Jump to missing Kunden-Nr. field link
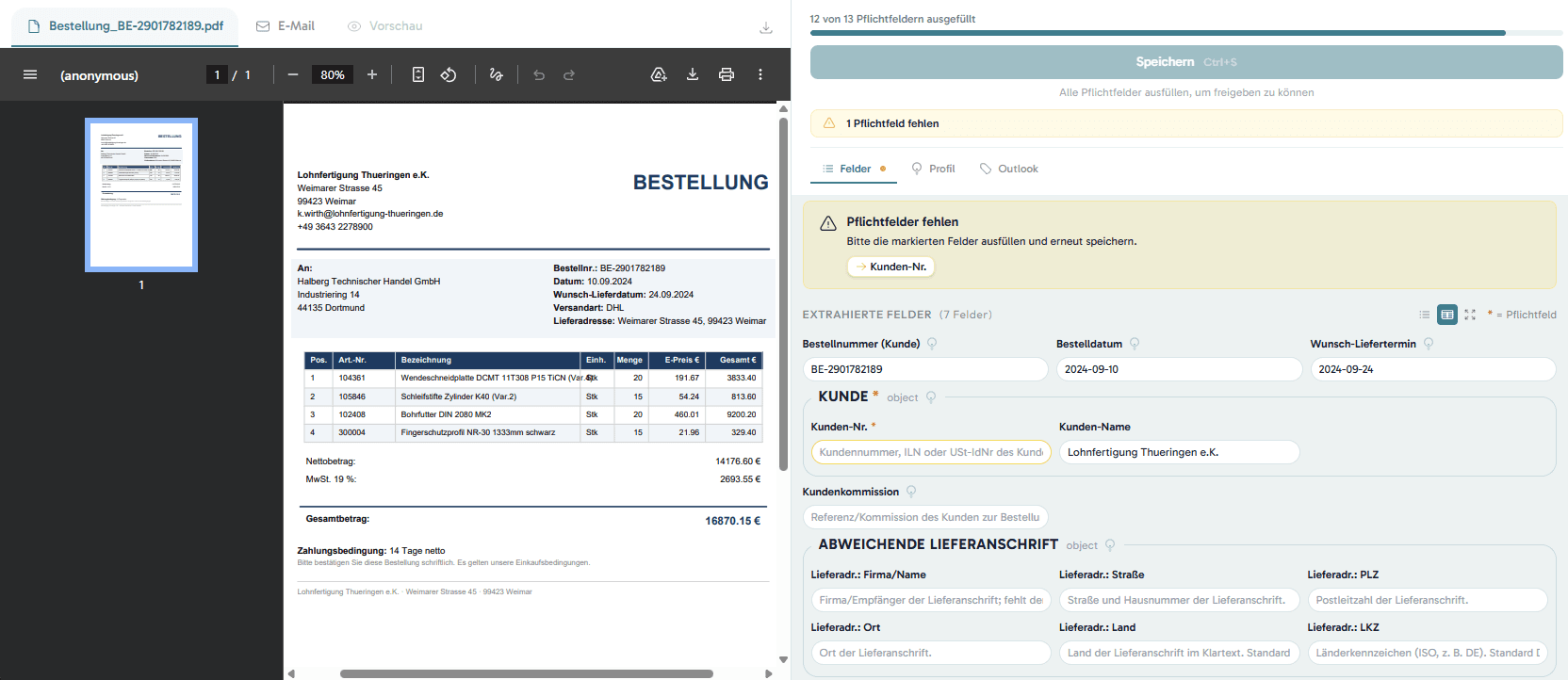 tap(890, 267)
